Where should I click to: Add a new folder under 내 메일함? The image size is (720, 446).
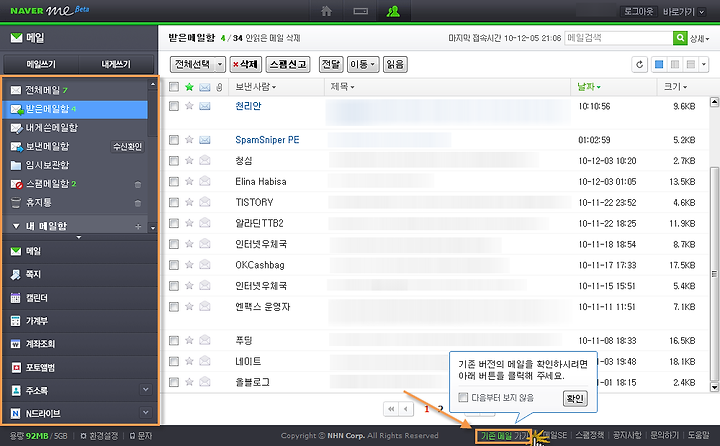[x=138, y=226]
